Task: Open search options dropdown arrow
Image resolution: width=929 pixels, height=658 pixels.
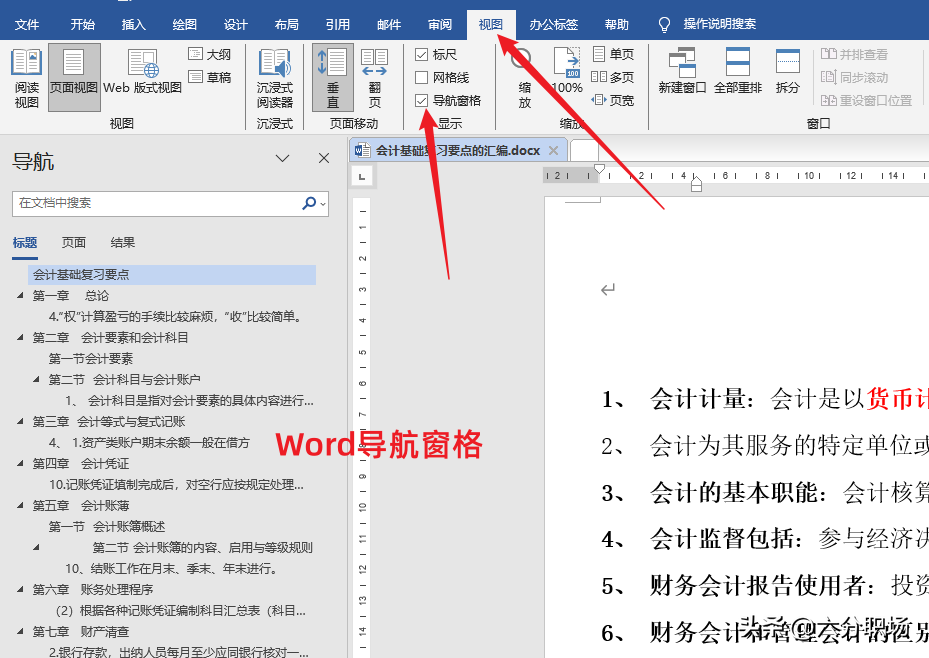Action: click(323, 204)
